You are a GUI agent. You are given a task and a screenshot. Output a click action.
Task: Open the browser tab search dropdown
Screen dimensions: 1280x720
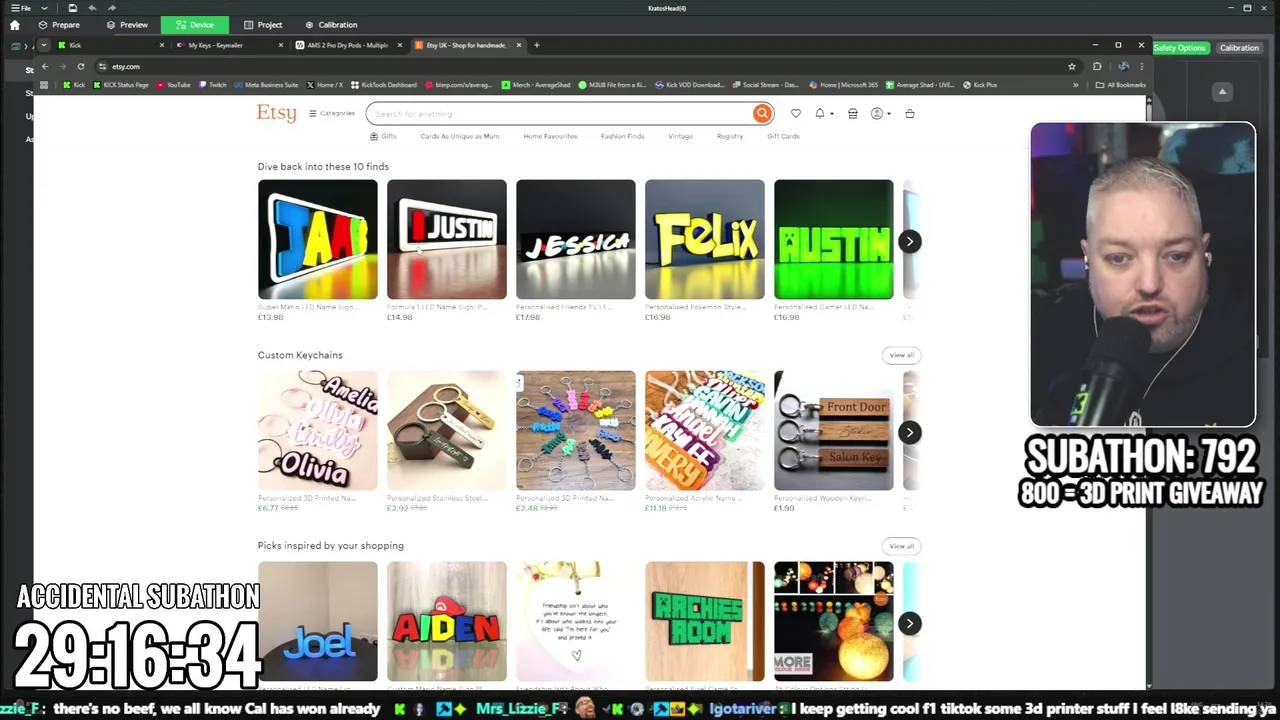44,45
